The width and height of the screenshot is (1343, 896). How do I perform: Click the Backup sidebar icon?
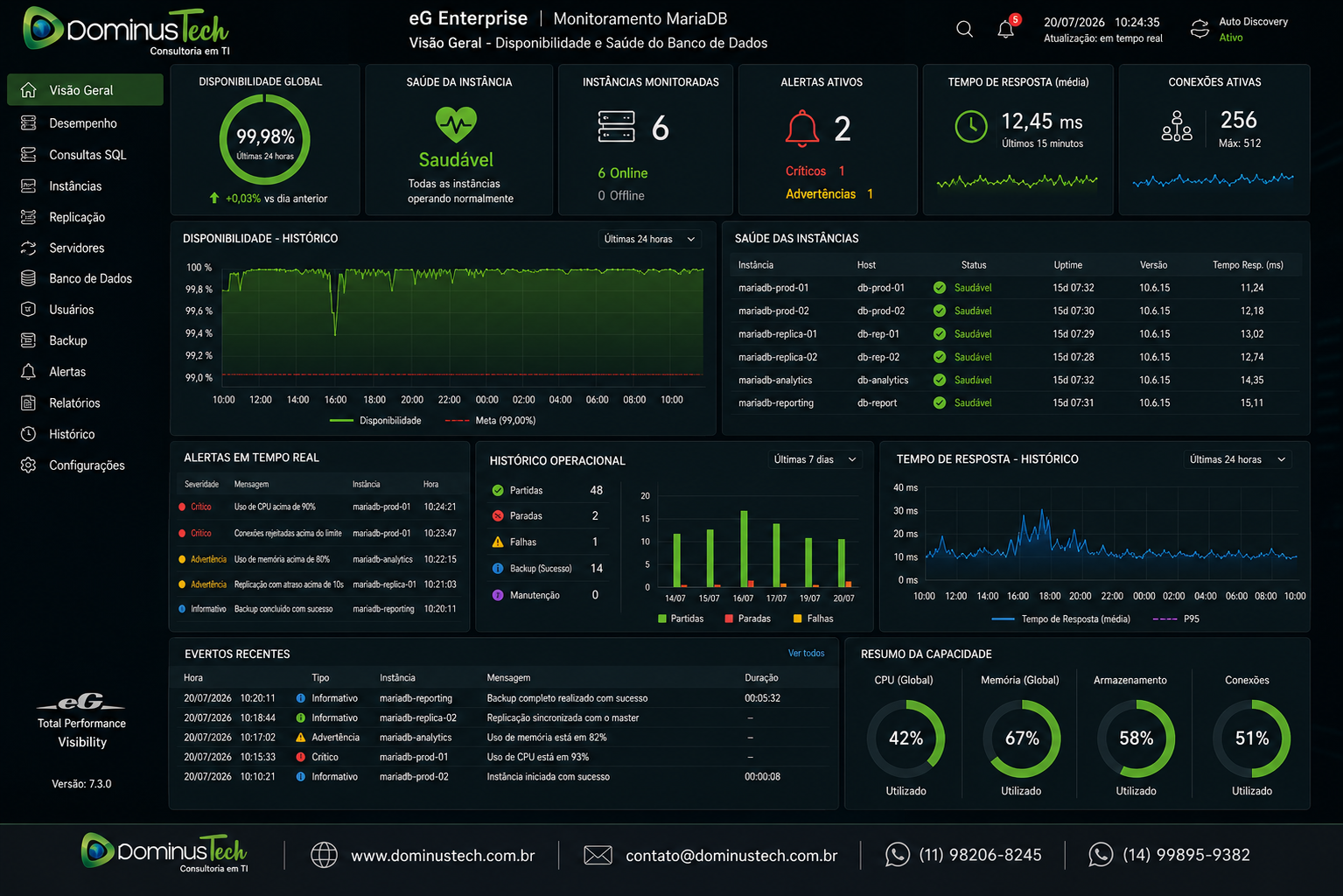(28, 340)
